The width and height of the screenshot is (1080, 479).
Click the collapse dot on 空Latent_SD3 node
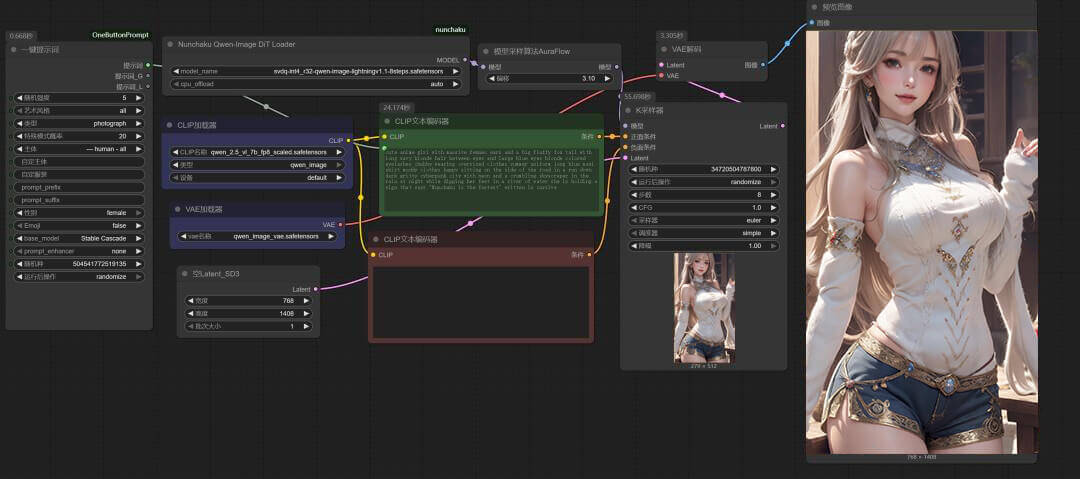(x=185, y=274)
